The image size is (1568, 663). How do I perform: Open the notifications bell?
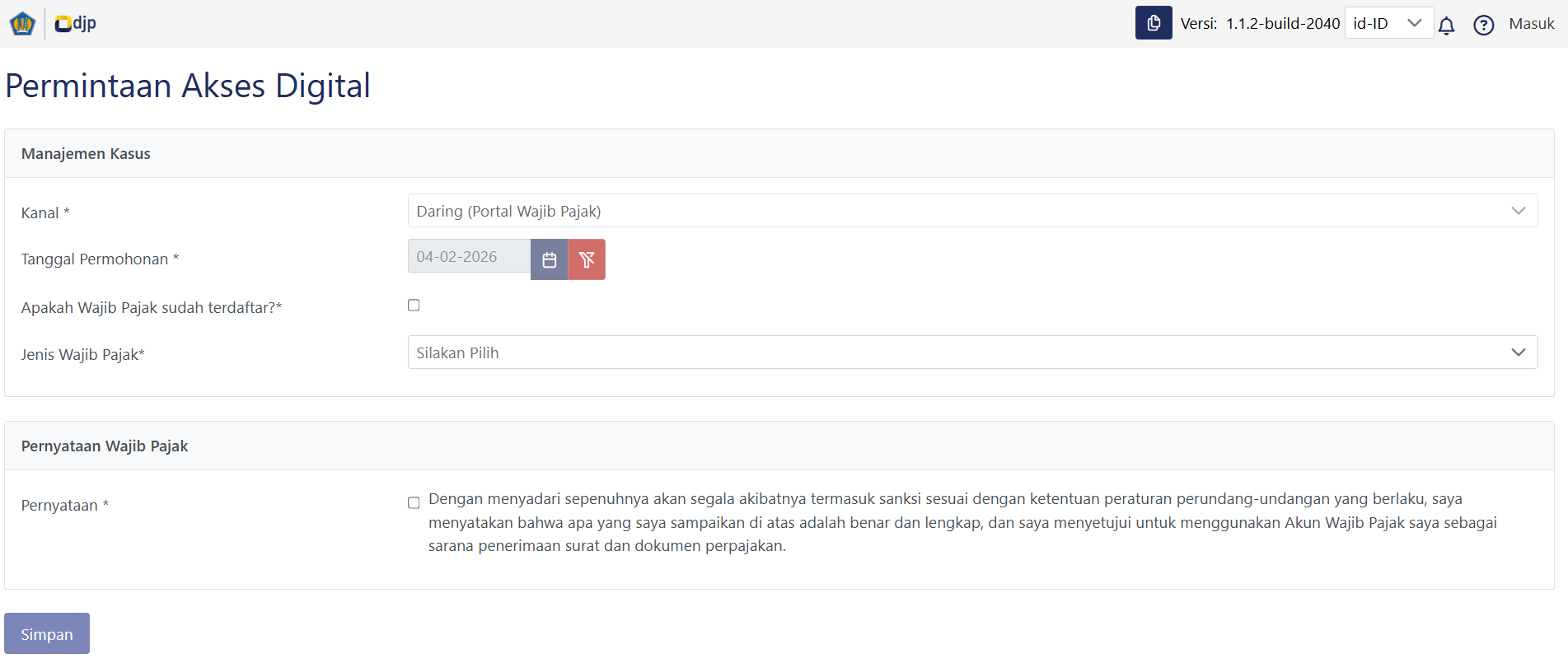click(1446, 26)
